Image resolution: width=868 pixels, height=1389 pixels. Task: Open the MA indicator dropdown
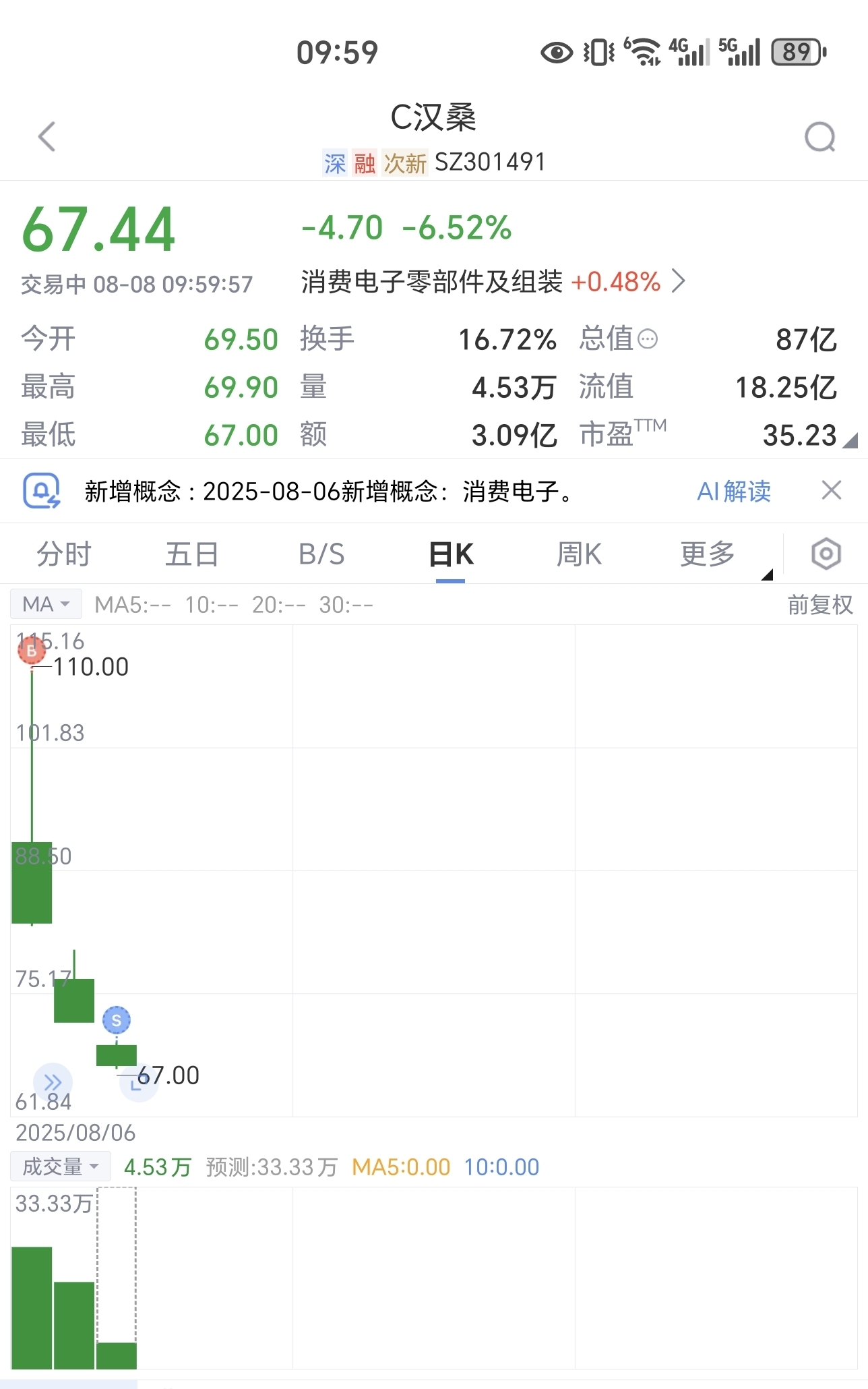click(x=46, y=604)
